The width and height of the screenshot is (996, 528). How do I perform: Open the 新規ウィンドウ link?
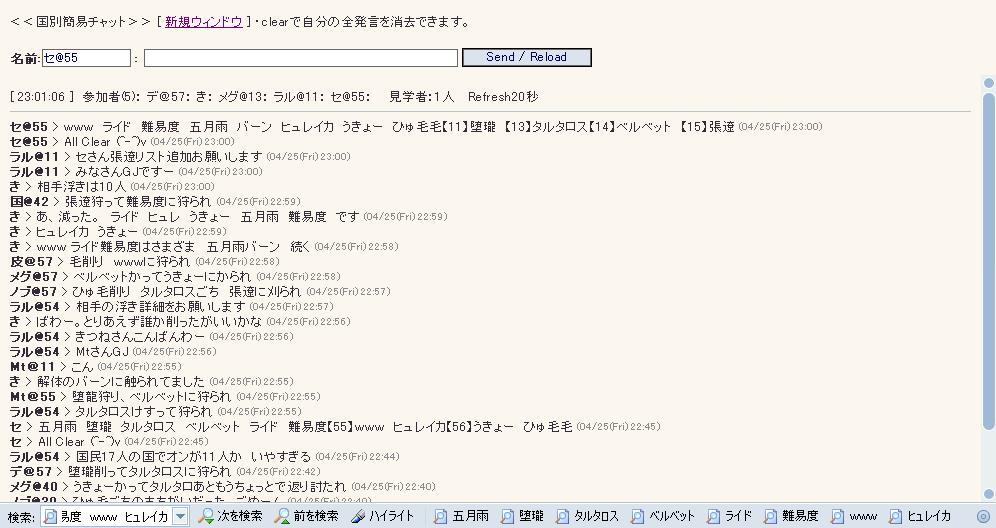[x=203, y=22]
